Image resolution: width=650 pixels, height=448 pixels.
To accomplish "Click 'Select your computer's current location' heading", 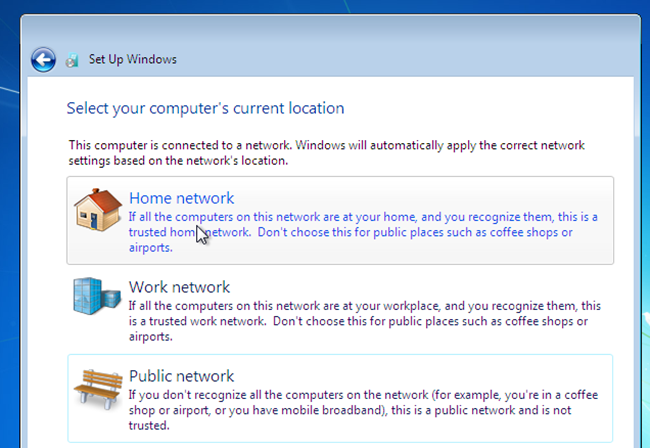I will [205, 108].
